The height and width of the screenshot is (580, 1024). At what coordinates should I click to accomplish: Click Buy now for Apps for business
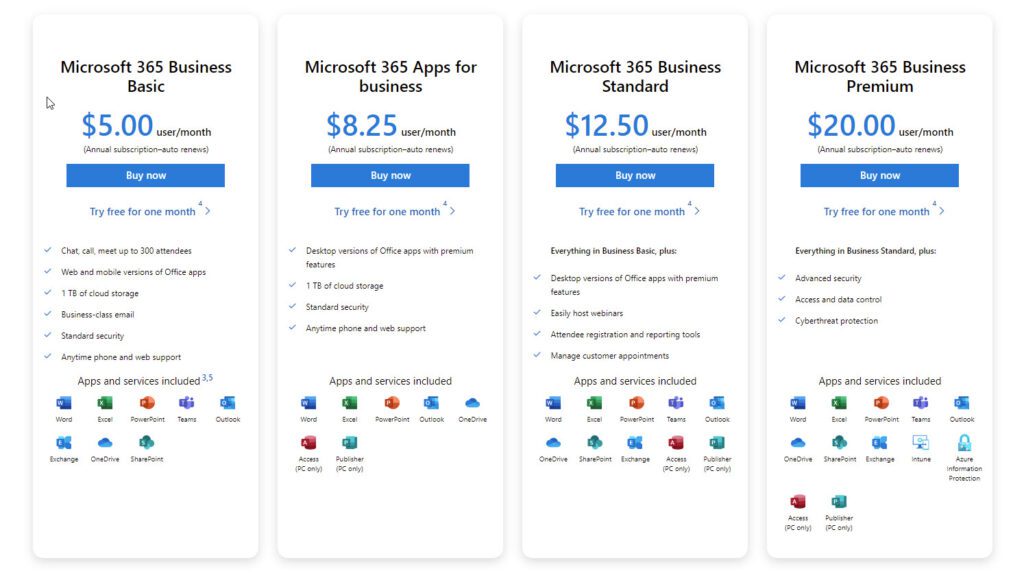(x=390, y=176)
